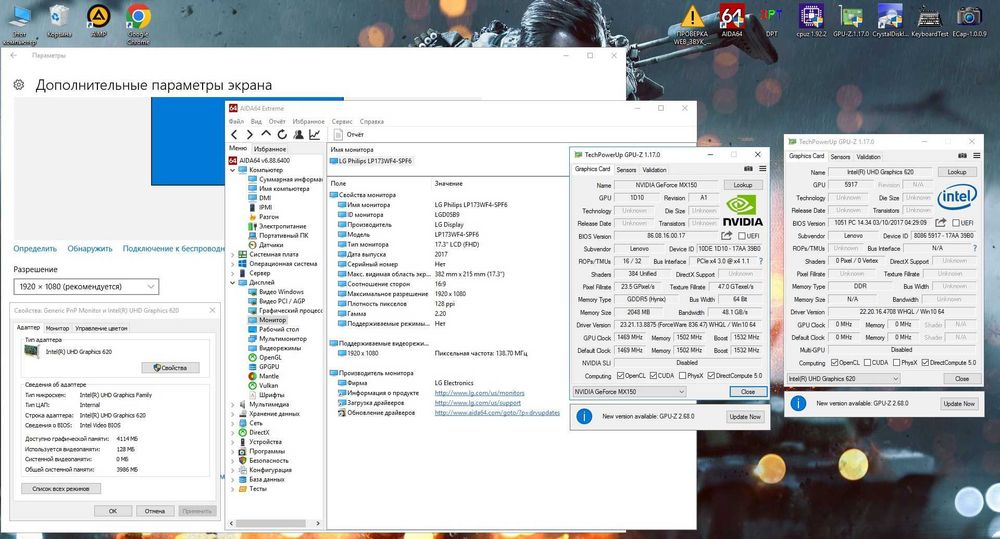Toggle PhysX checkbox in Intel GPU-Z

click(x=896, y=362)
